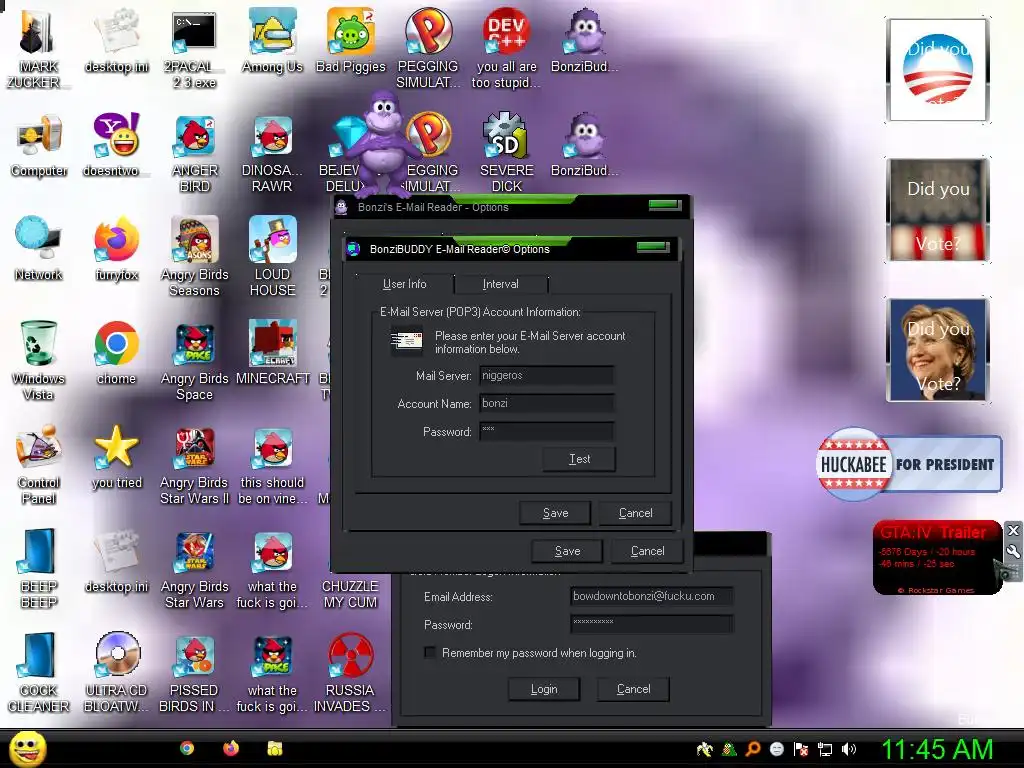Click the Bonzi purple gorilla character

[x=384, y=144]
